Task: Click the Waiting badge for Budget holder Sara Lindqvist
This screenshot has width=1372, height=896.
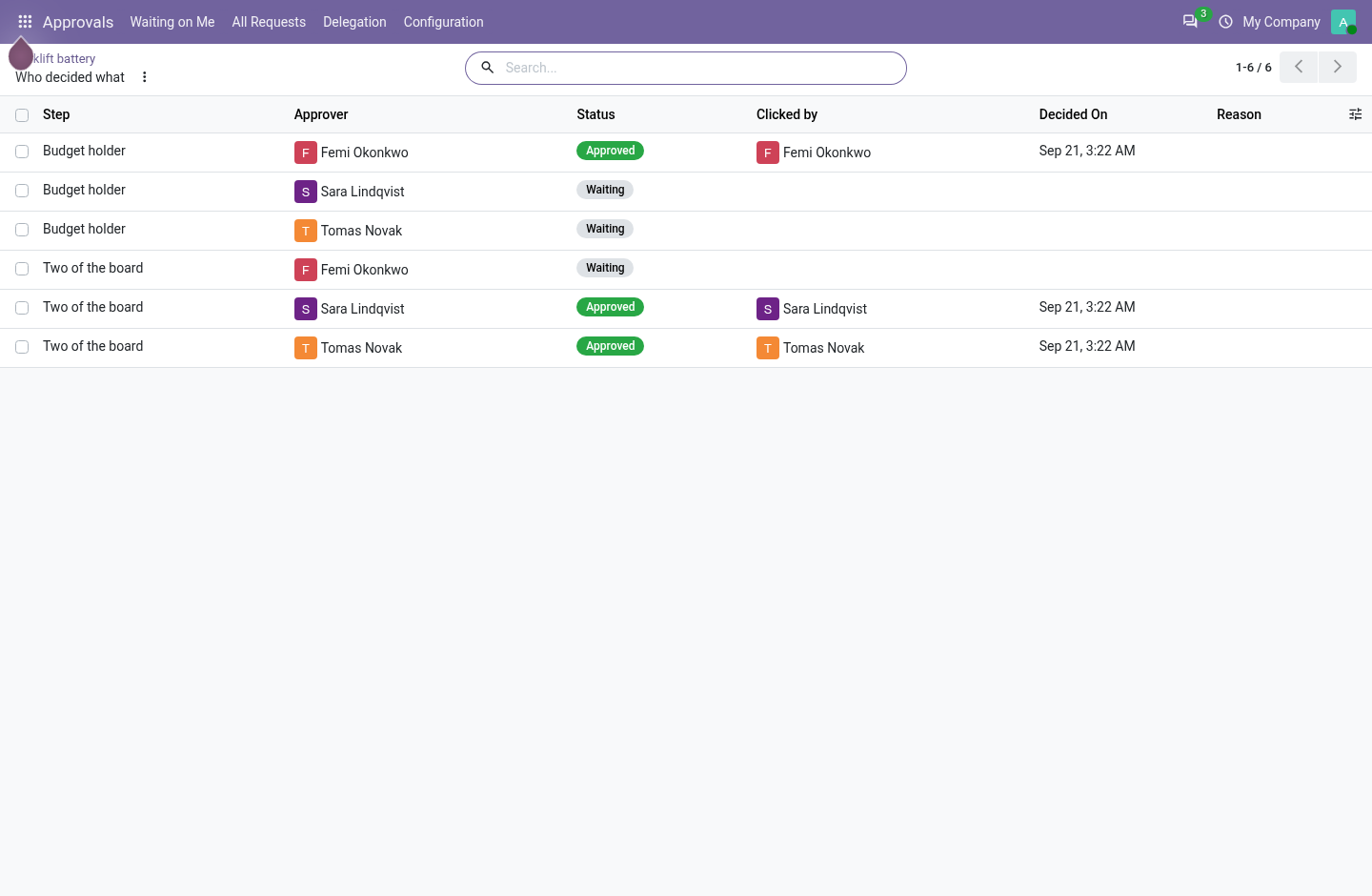Action: coord(605,190)
